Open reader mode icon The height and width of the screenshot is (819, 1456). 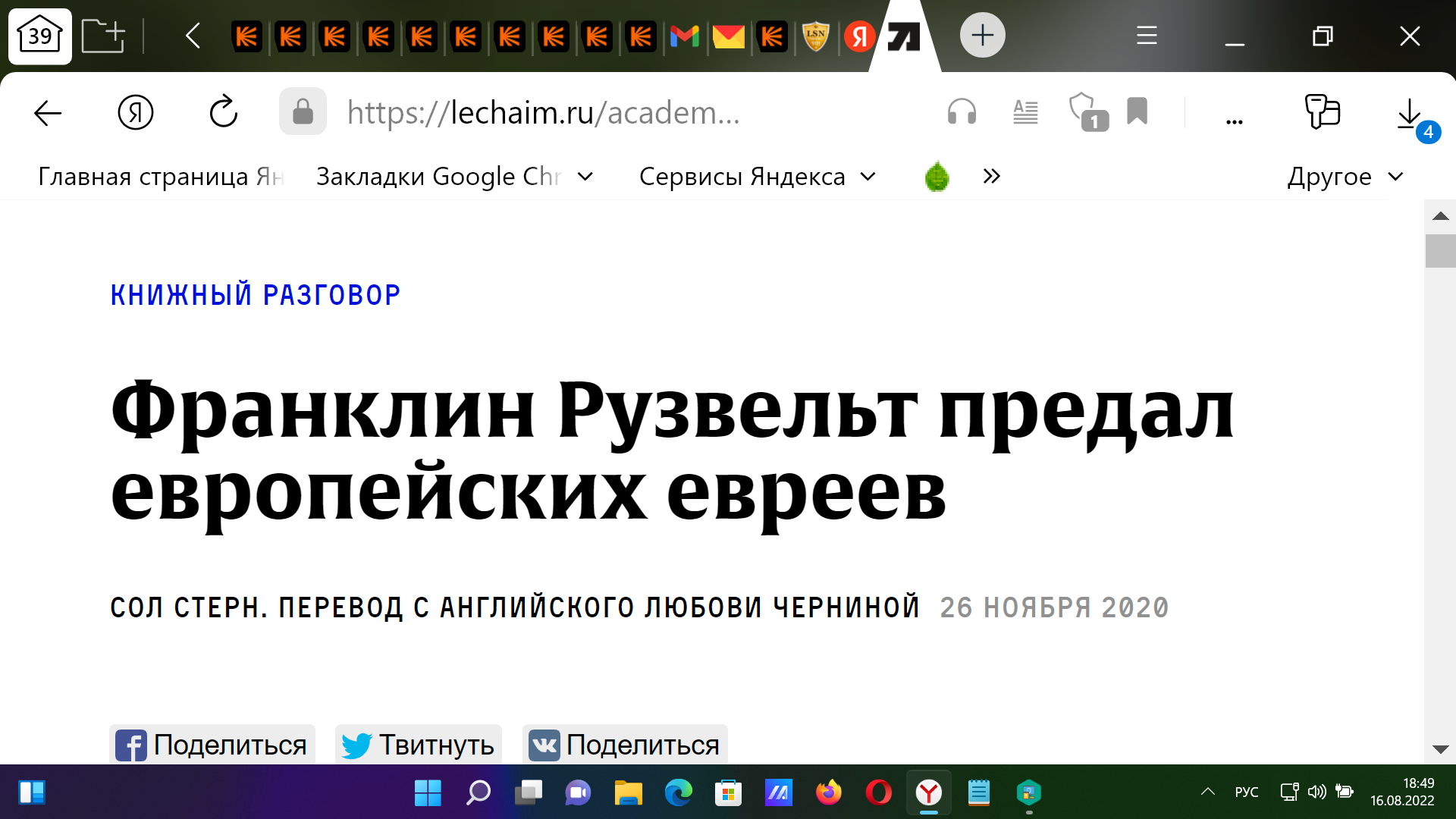[1025, 112]
